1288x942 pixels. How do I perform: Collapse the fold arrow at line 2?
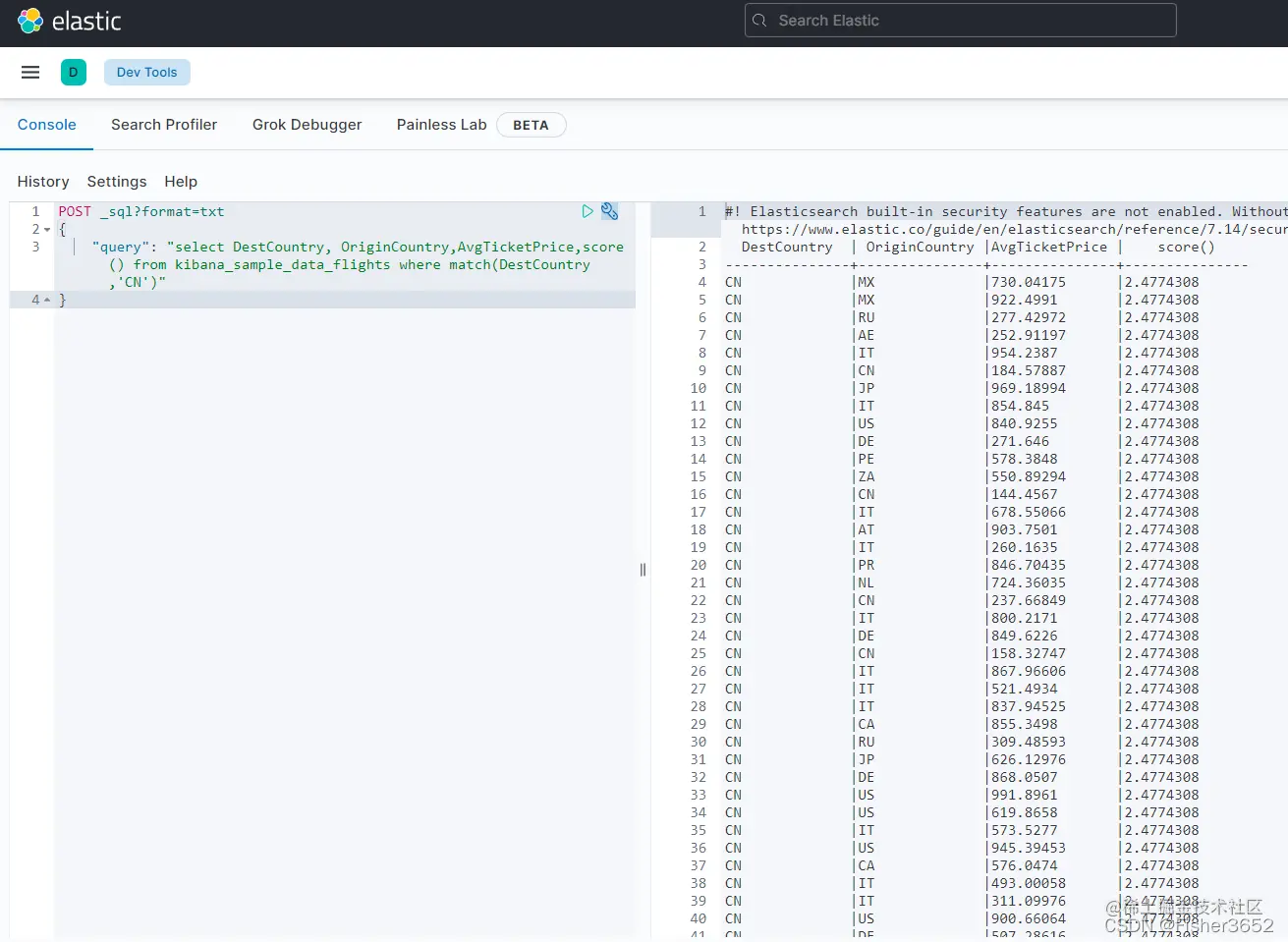click(x=47, y=230)
